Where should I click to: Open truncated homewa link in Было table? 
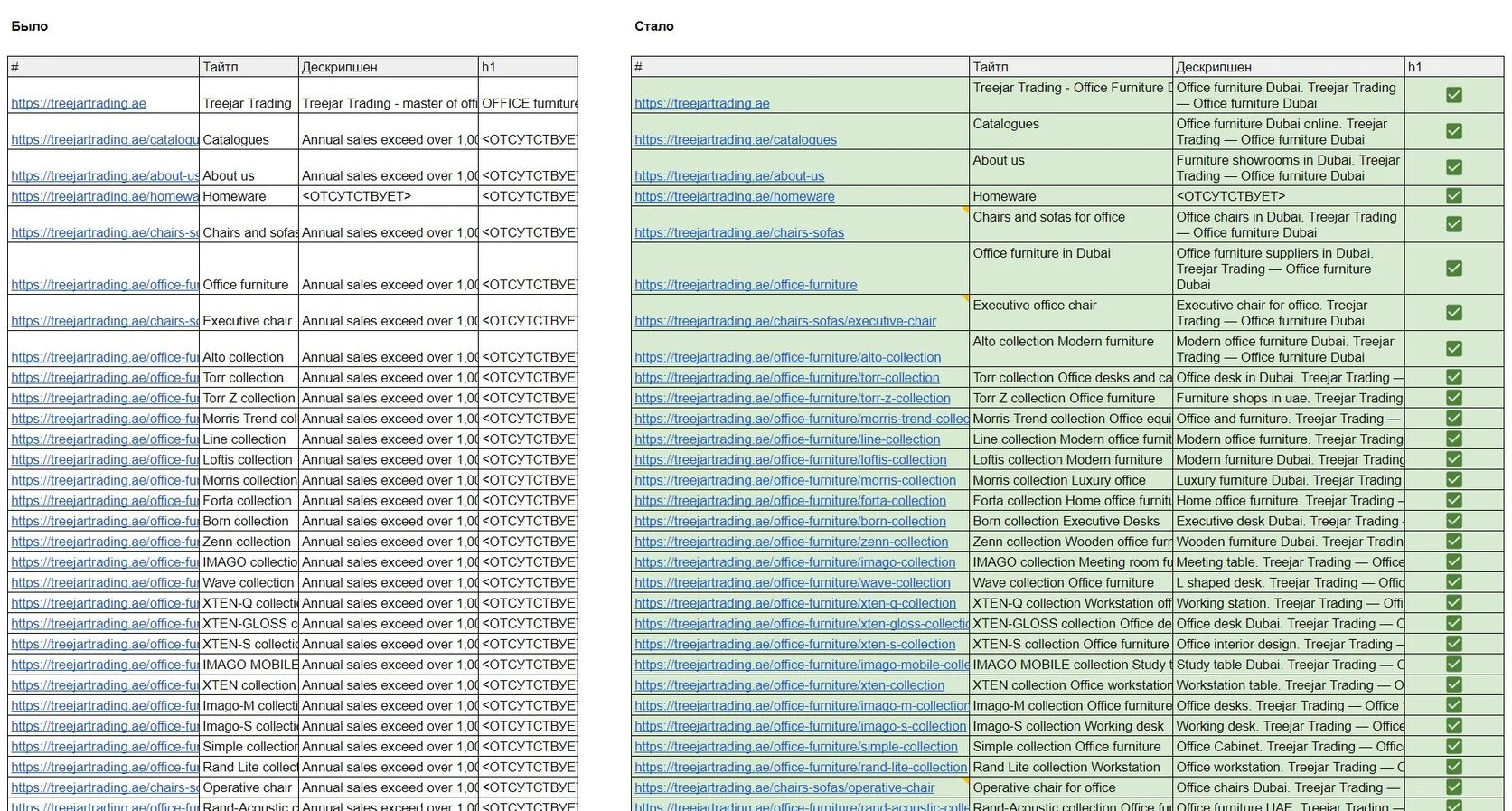click(x=105, y=196)
